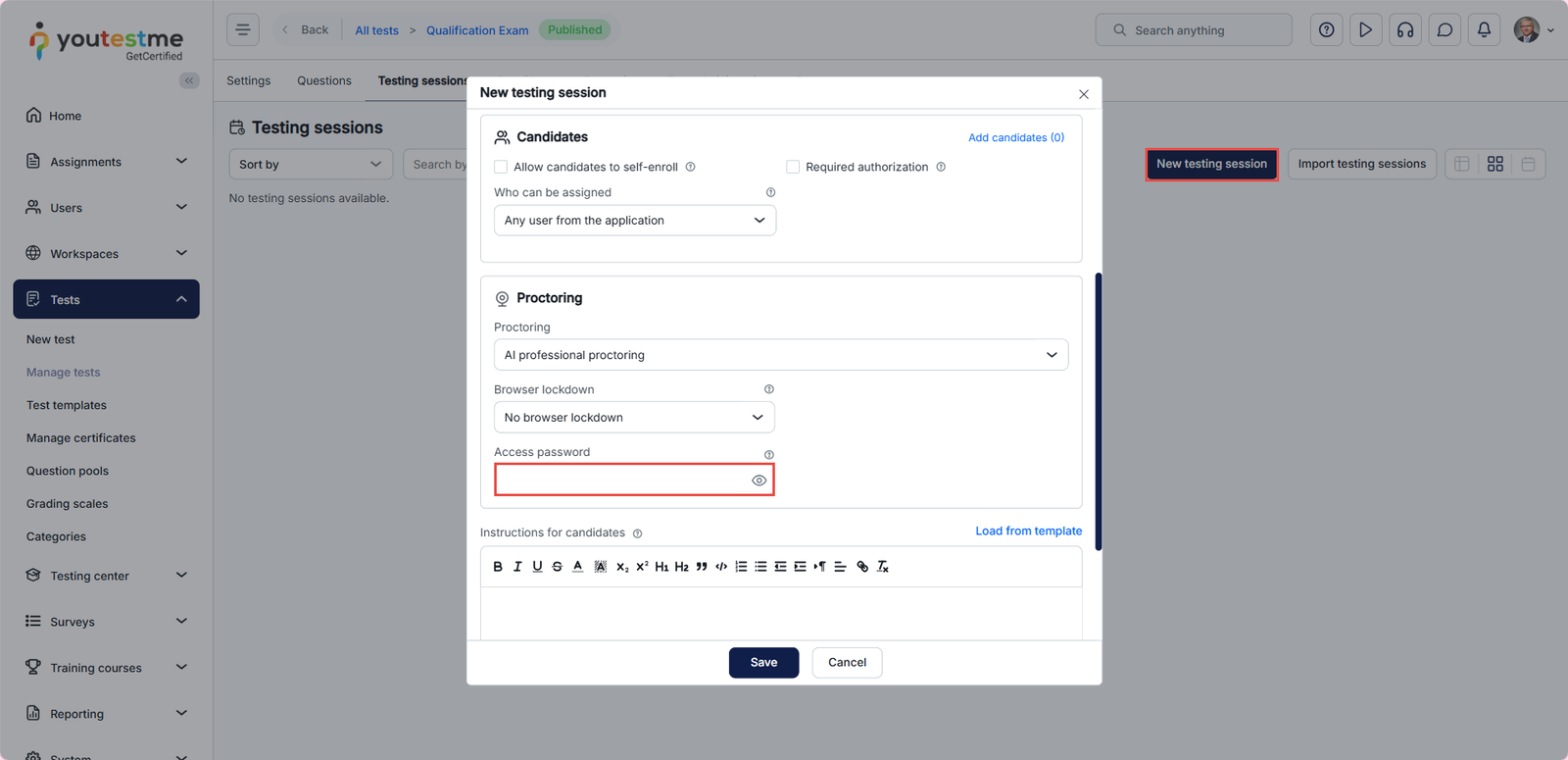Image resolution: width=1568 pixels, height=760 pixels.
Task: Show the access password with eye icon
Action: pos(759,481)
